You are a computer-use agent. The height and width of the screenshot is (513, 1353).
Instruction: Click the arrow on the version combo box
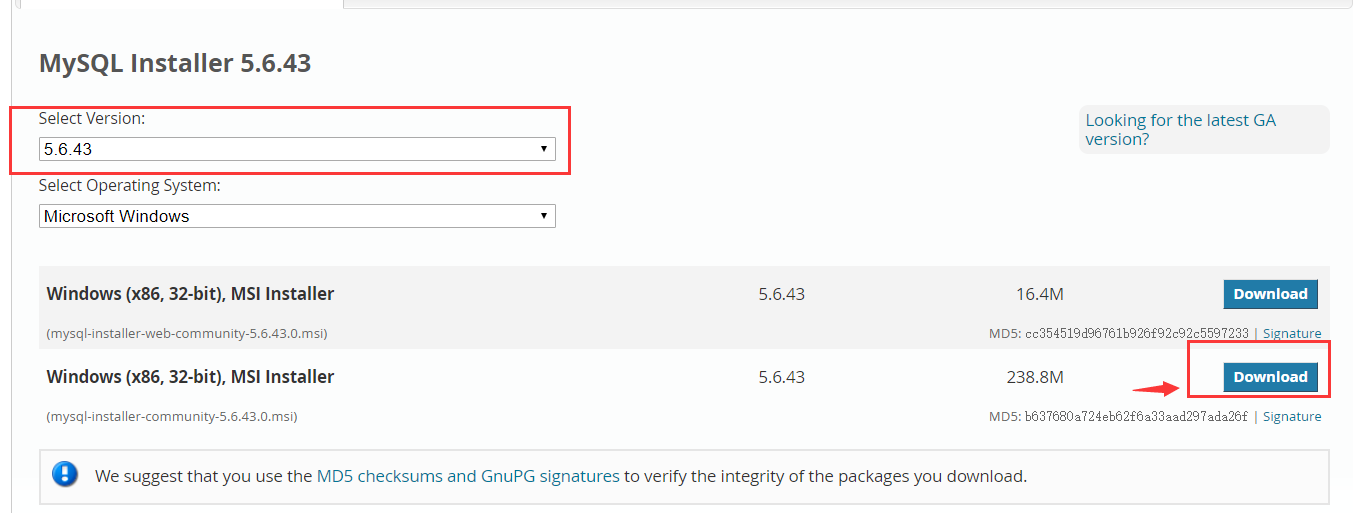pyautogui.click(x=543, y=149)
